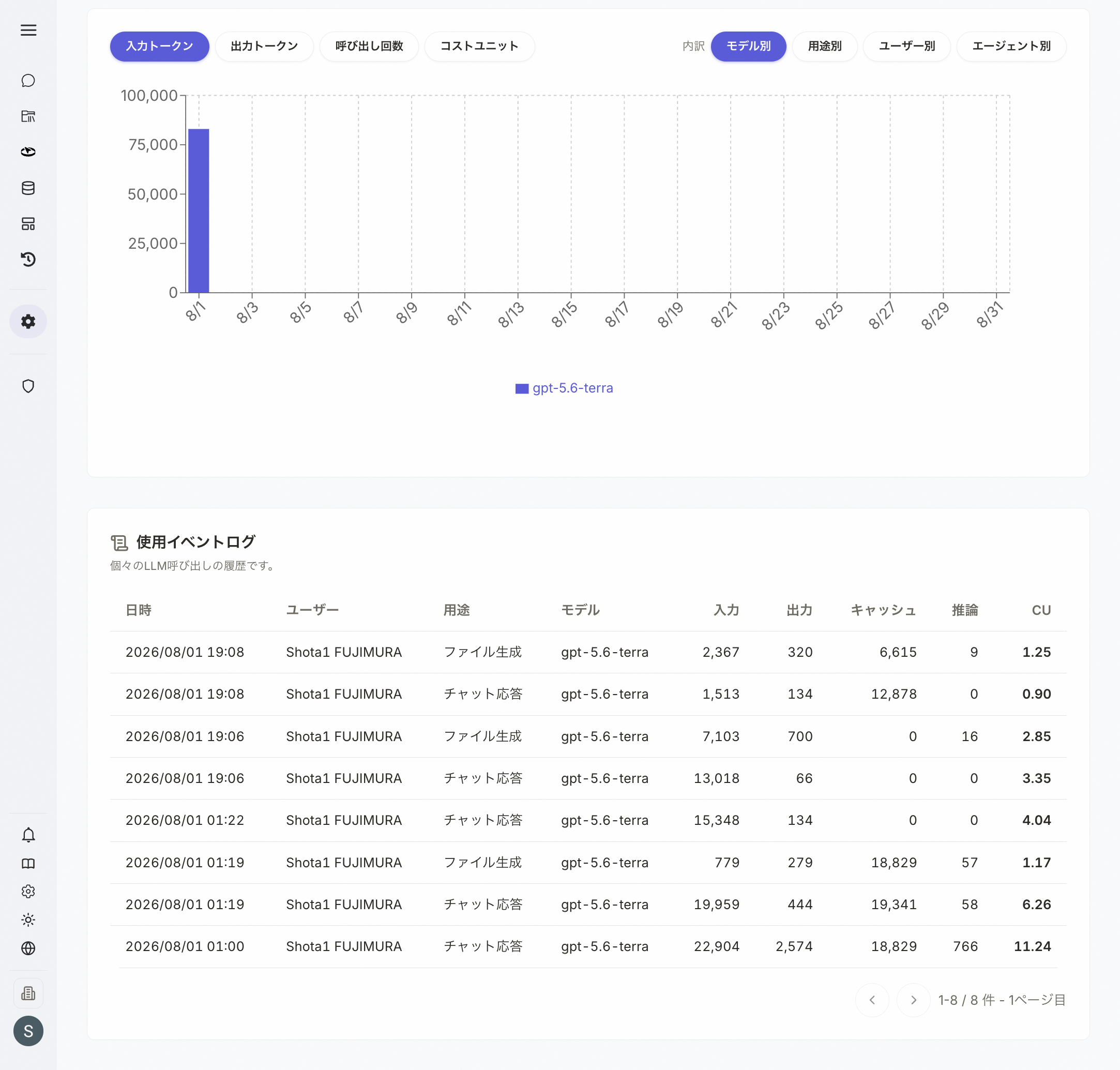Viewport: 1120px width, 1070px height.
Task: Open the chat bubble icon in sidebar
Action: [x=28, y=81]
